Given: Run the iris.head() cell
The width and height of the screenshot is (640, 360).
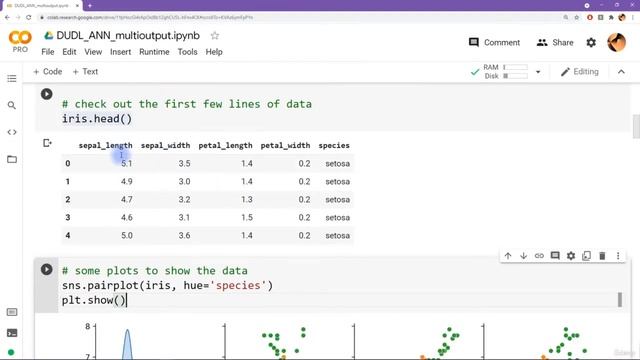Looking at the screenshot, I should pos(47,94).
